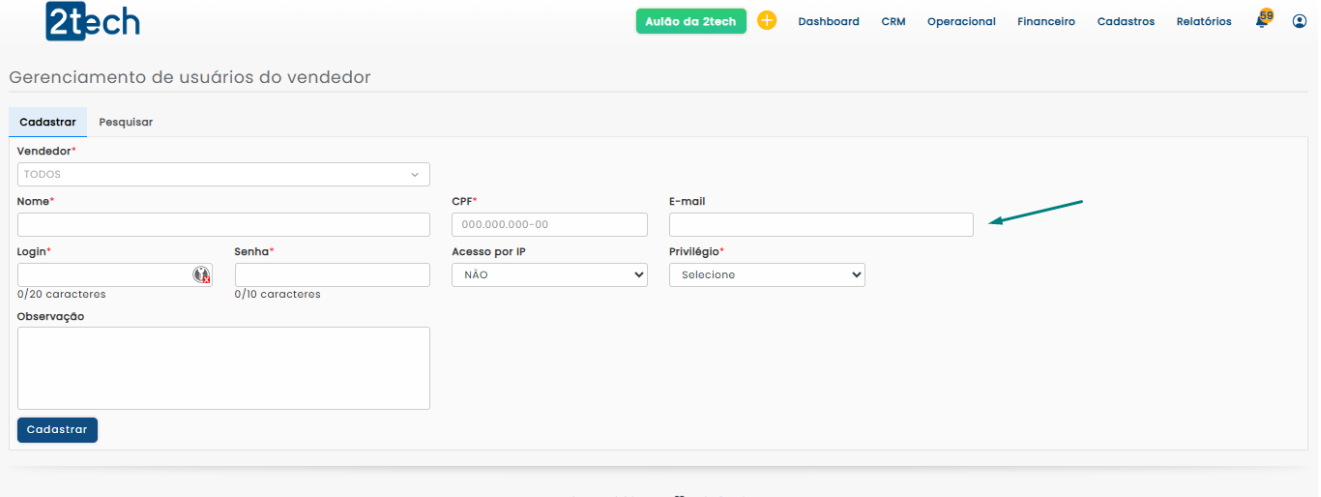Open the Financeiro menu
This screenshot has height=497, width=1321.
coord(1046,22)
